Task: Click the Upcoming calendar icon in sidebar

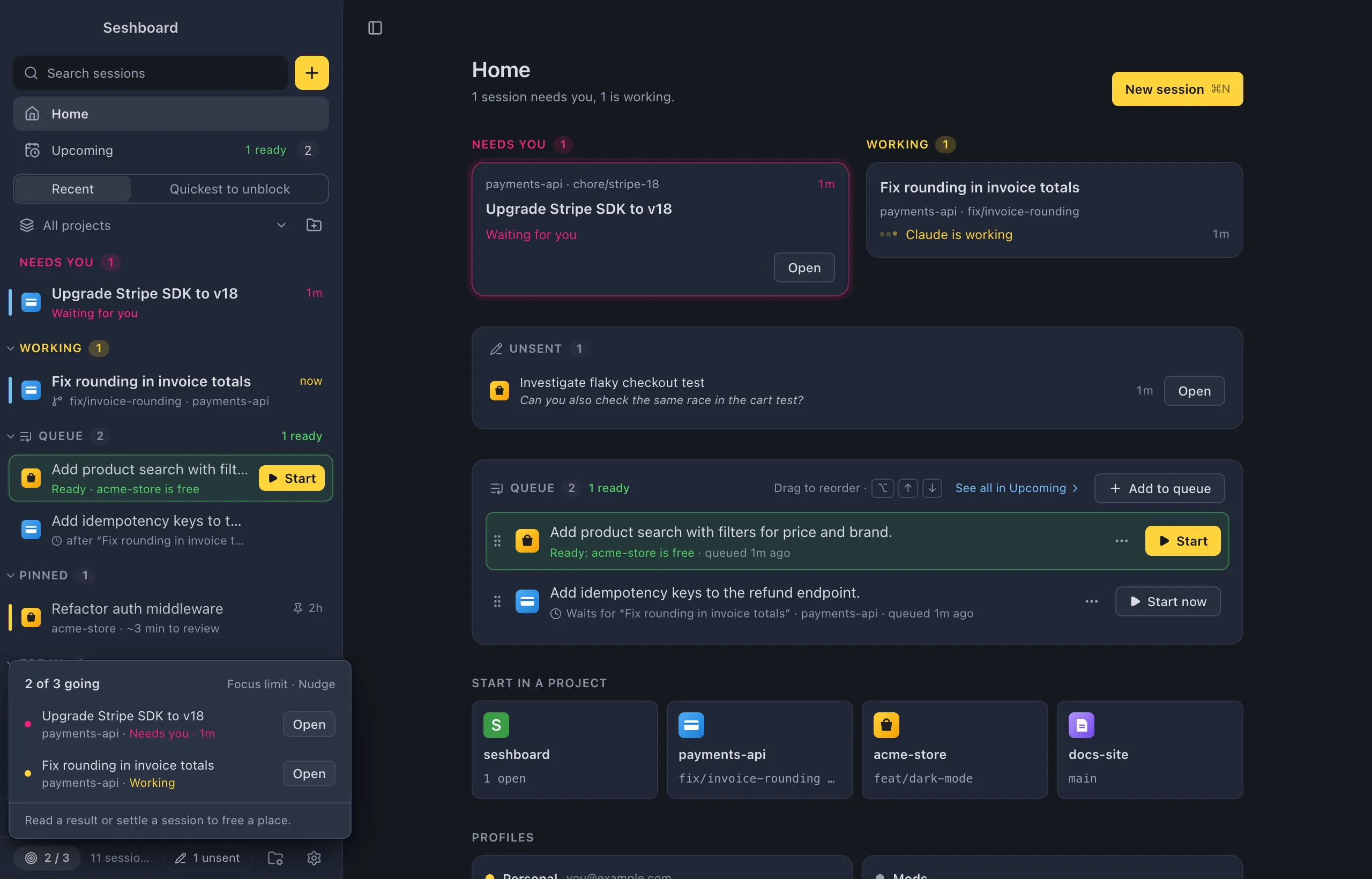Action: coord(32,150)
